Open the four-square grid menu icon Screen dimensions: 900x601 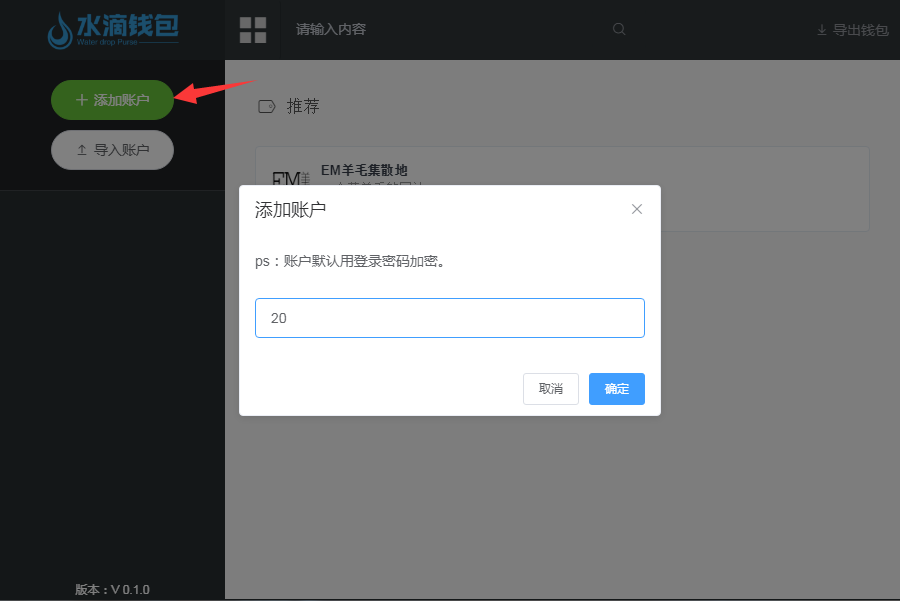coord(253,30)
